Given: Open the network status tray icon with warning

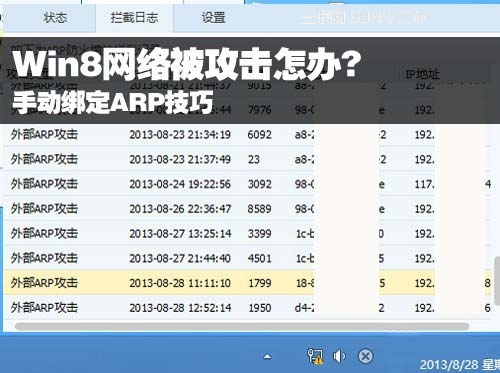Looking at the screenshot, I should (x=315, y=356).
